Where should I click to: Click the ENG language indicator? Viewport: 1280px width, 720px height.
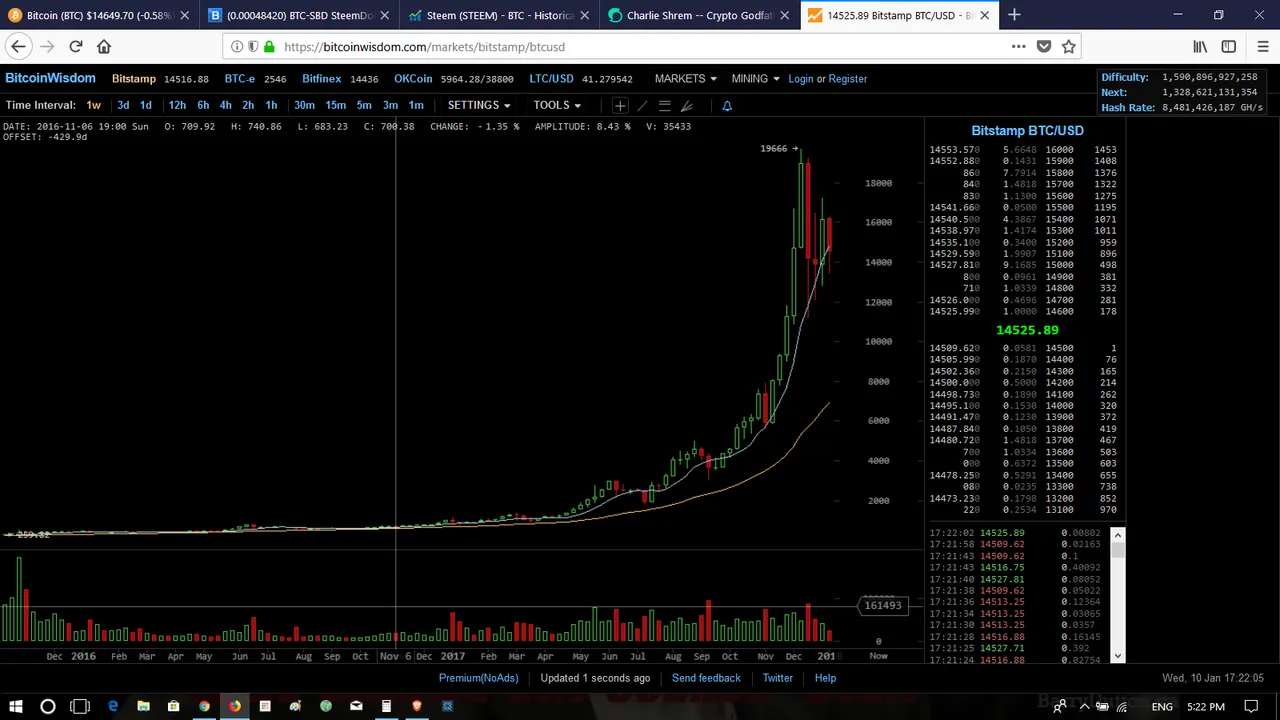[x=1162, y=707]
